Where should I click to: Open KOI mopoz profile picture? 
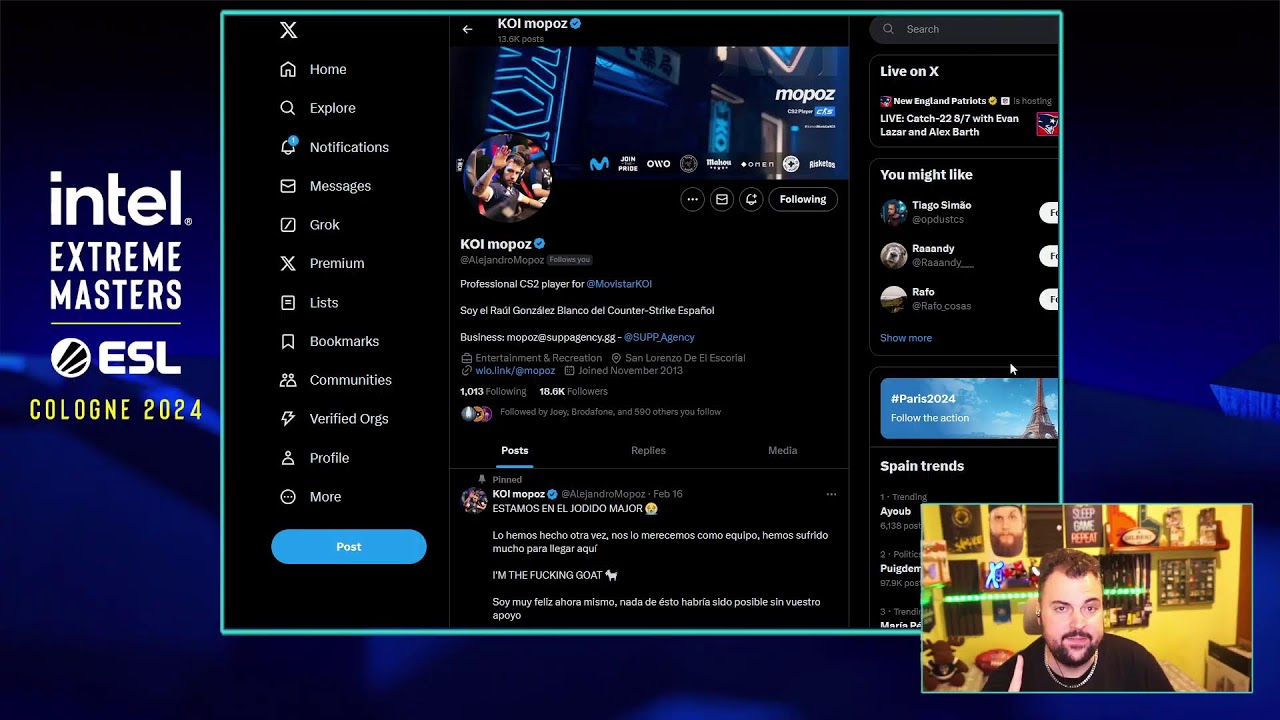pos(507,178)
